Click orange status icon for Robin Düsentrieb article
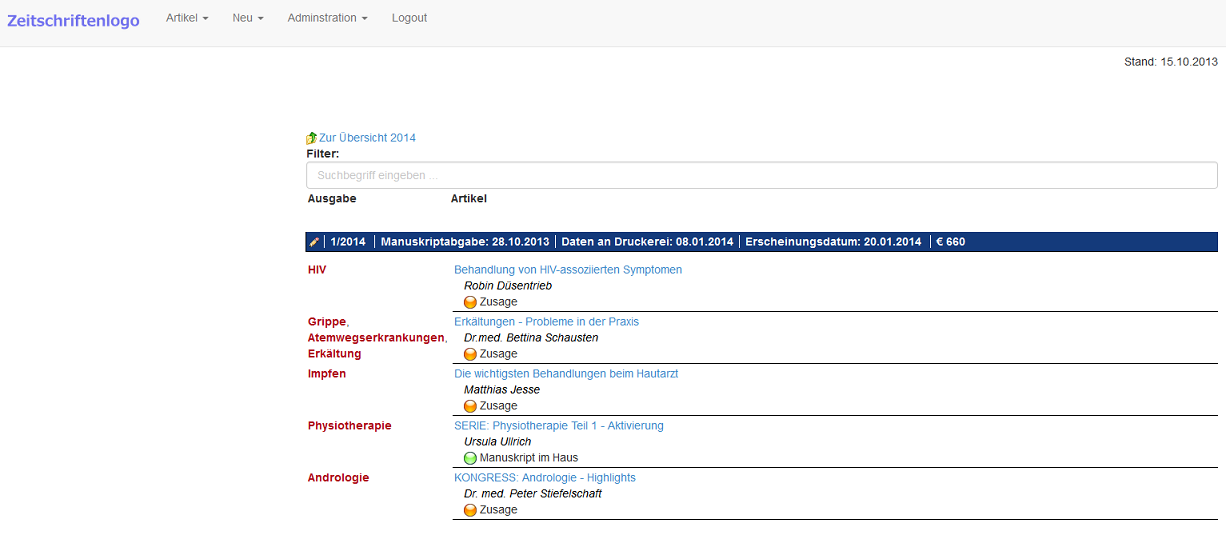1226x555 pixels. coord(470,302)
